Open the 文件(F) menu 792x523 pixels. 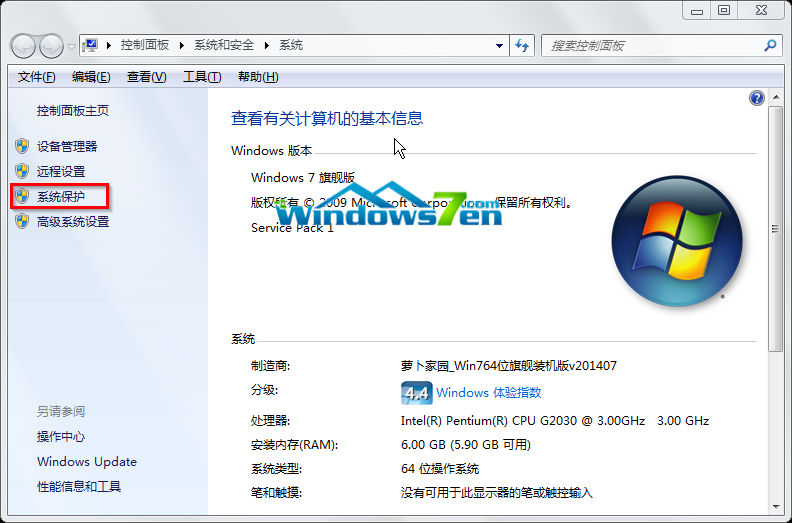tap(37, 77)
